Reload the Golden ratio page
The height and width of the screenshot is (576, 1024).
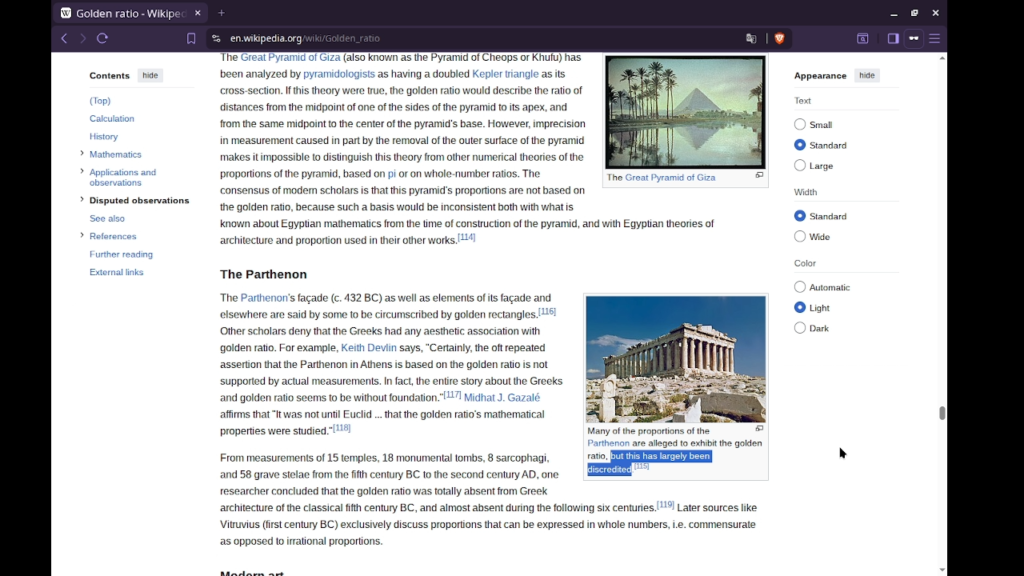(x=103, y=39)
